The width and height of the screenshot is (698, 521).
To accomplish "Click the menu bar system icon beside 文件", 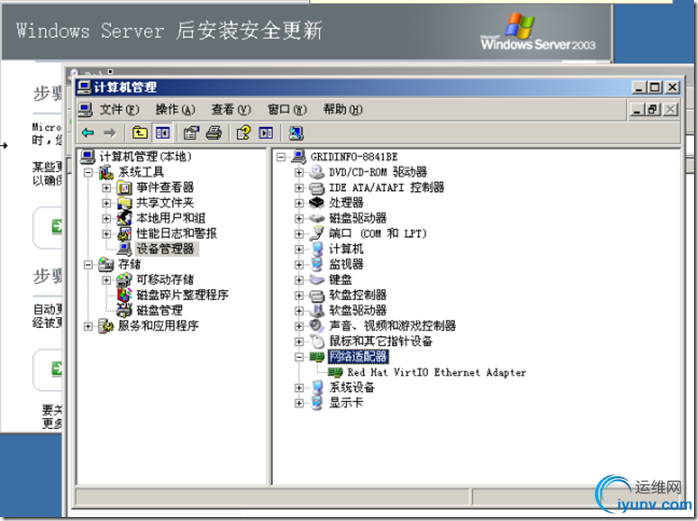I will (85, 110).
